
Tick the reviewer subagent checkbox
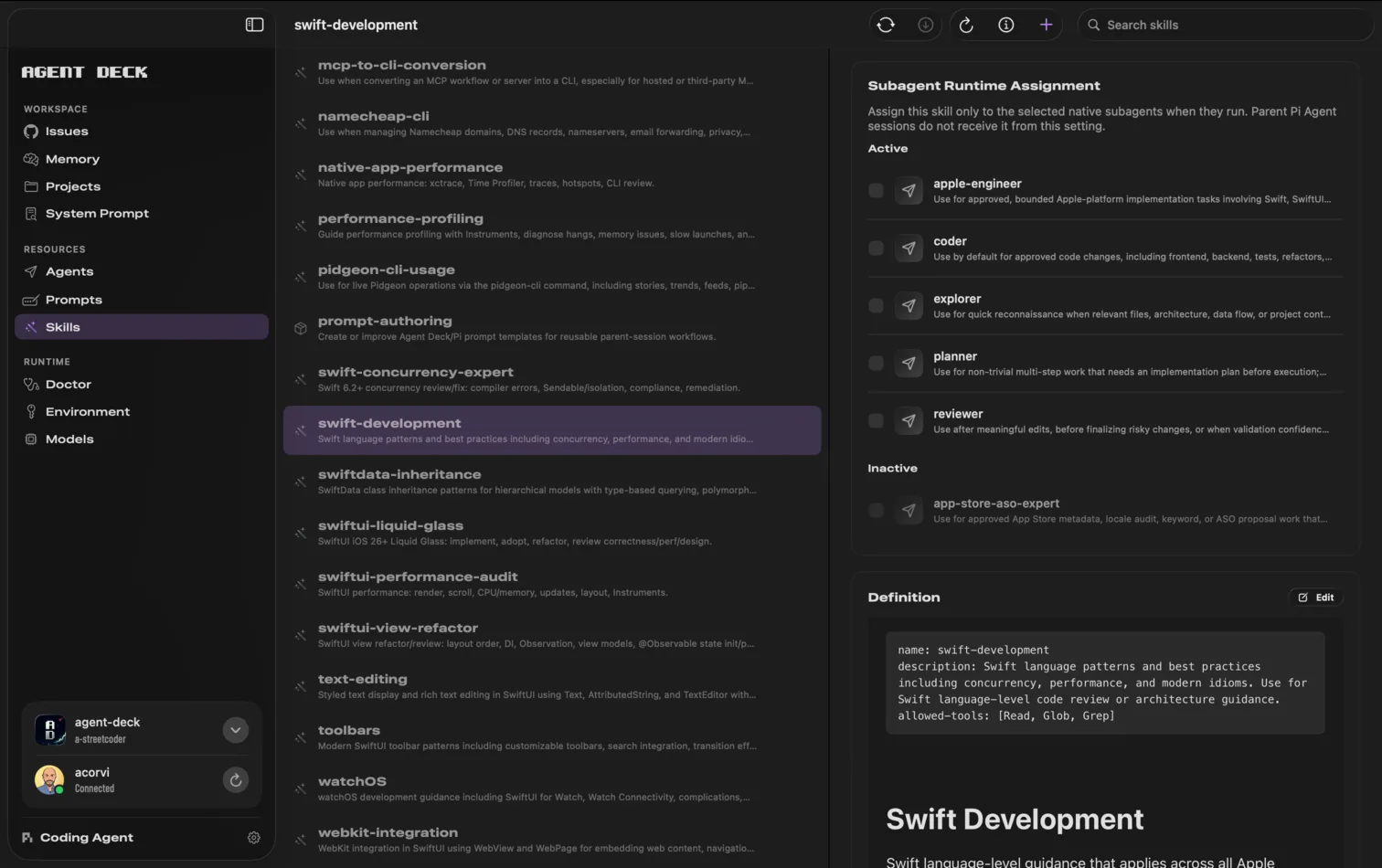[x=876, y=421]
